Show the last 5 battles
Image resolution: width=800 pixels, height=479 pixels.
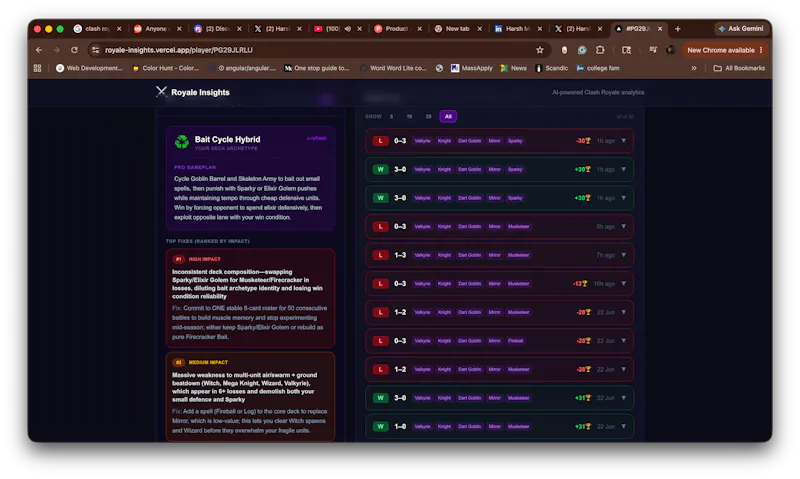[x=391, y=116]
